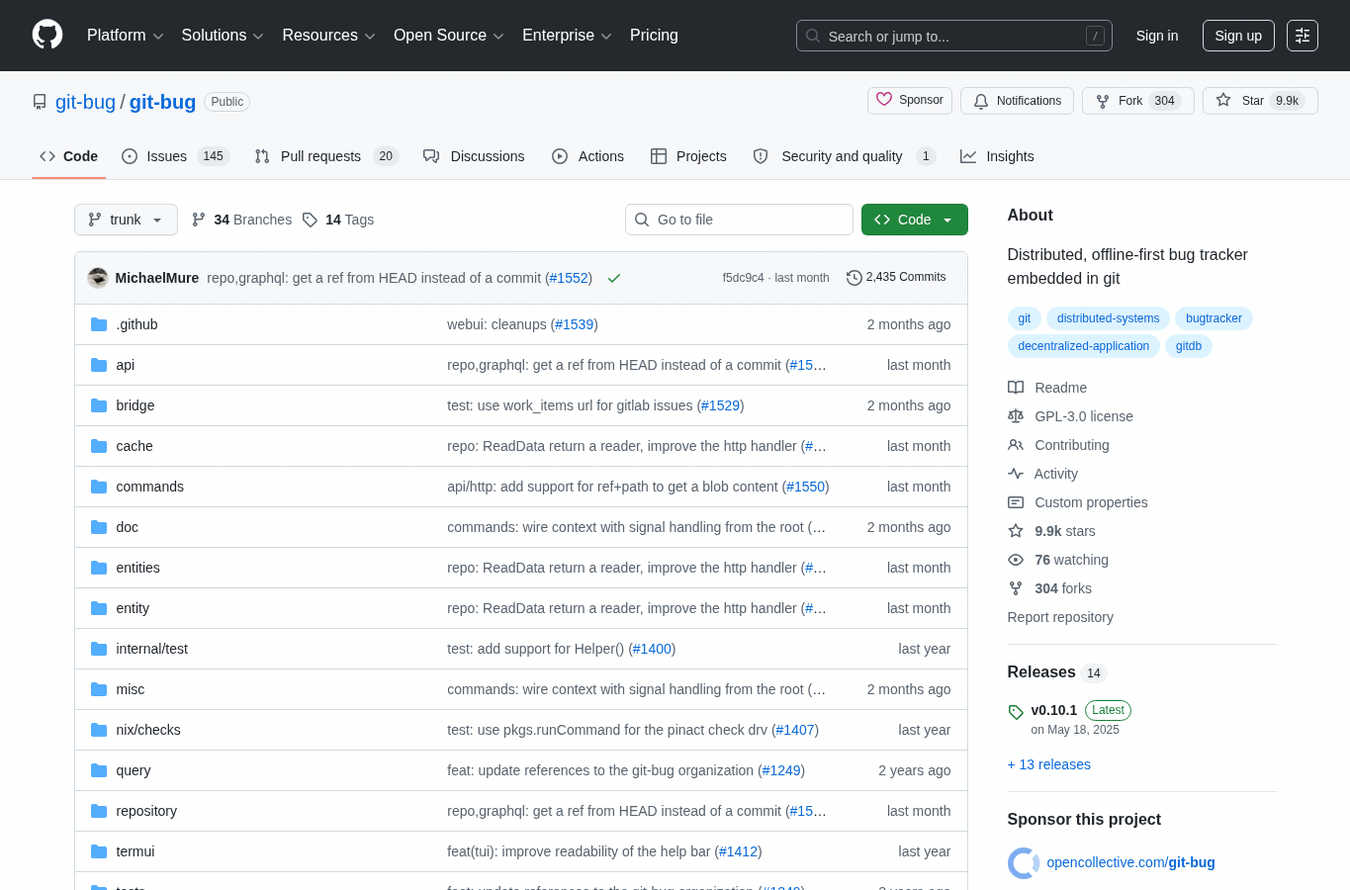The width and height of the screenshot is (1350, 890).
Task: Open the entities folder
Action: click(x=138, y=567)
